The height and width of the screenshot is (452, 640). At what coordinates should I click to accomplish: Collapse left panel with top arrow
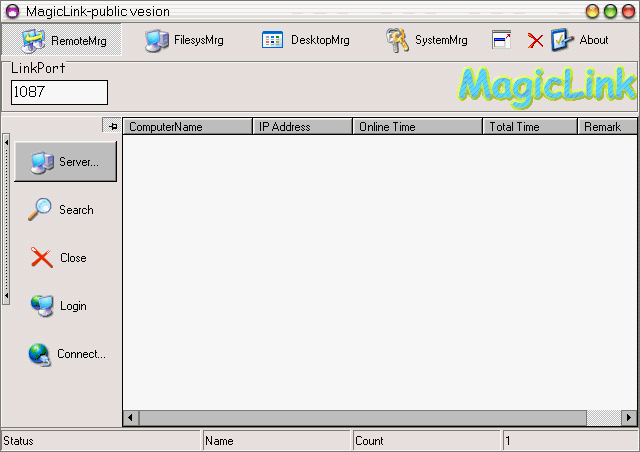point(6,141)
